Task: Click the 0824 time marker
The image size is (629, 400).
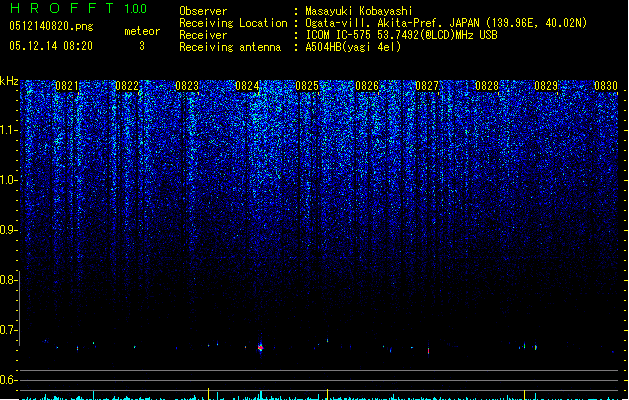Action: tap(247, 86)
